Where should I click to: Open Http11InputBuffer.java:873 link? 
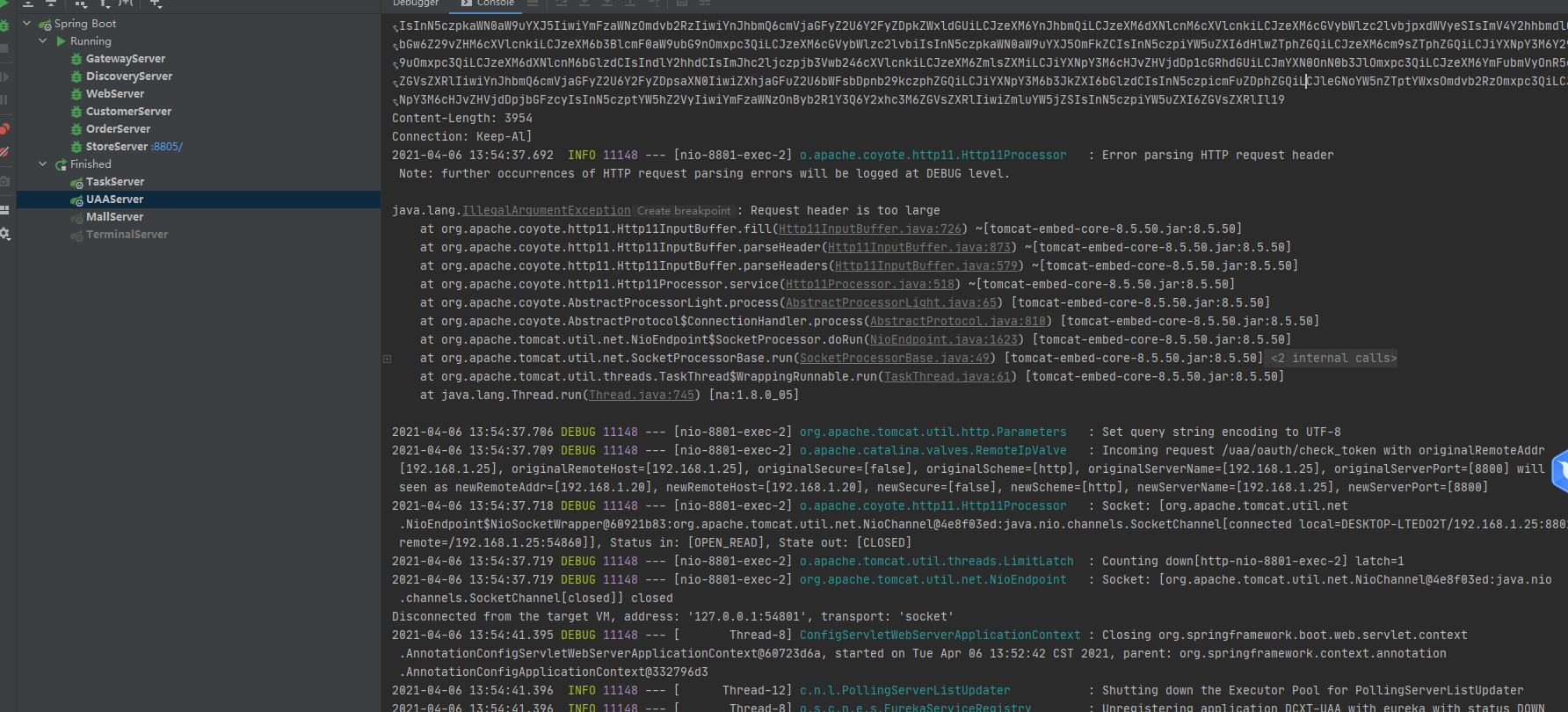pyautogui.click(x=919, y=248)
